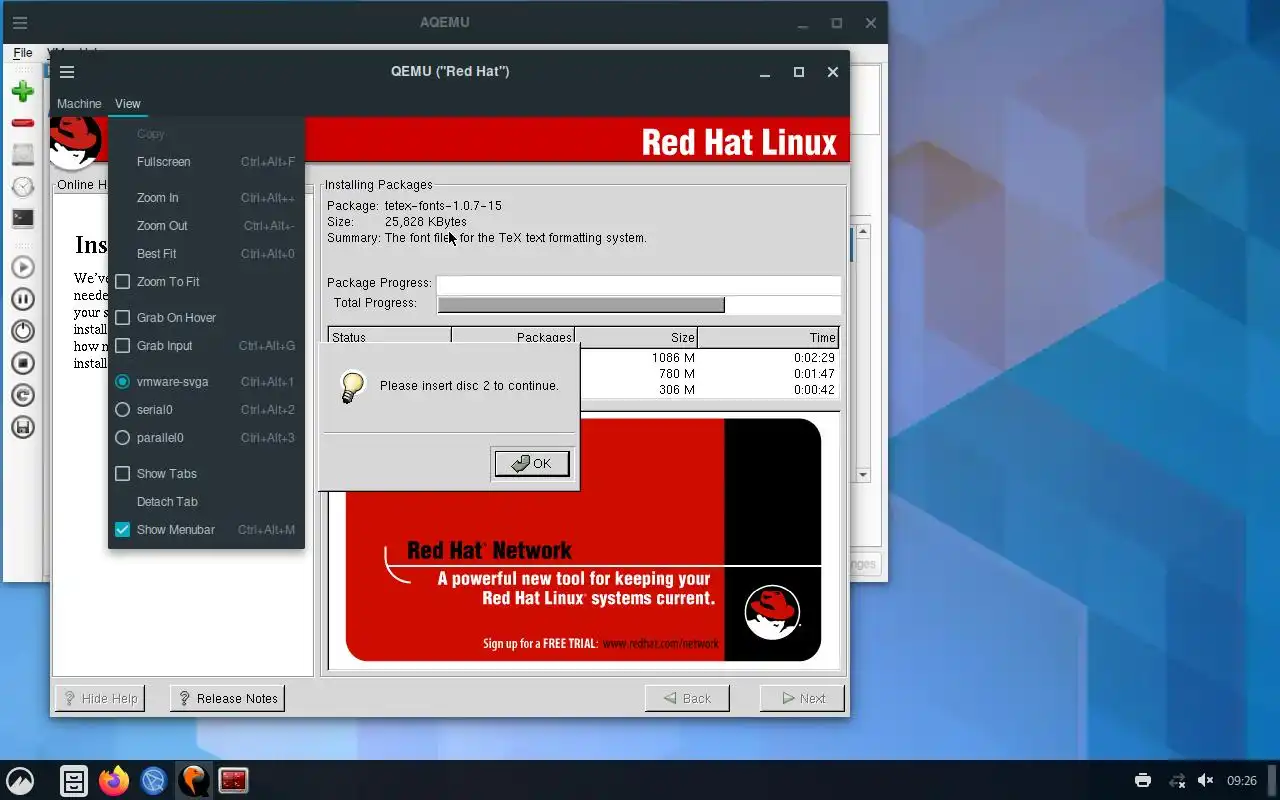1280x800 pixels.
Task: Click the clock icon in AQEMU toolbar
Action: [x=22, y=186]
